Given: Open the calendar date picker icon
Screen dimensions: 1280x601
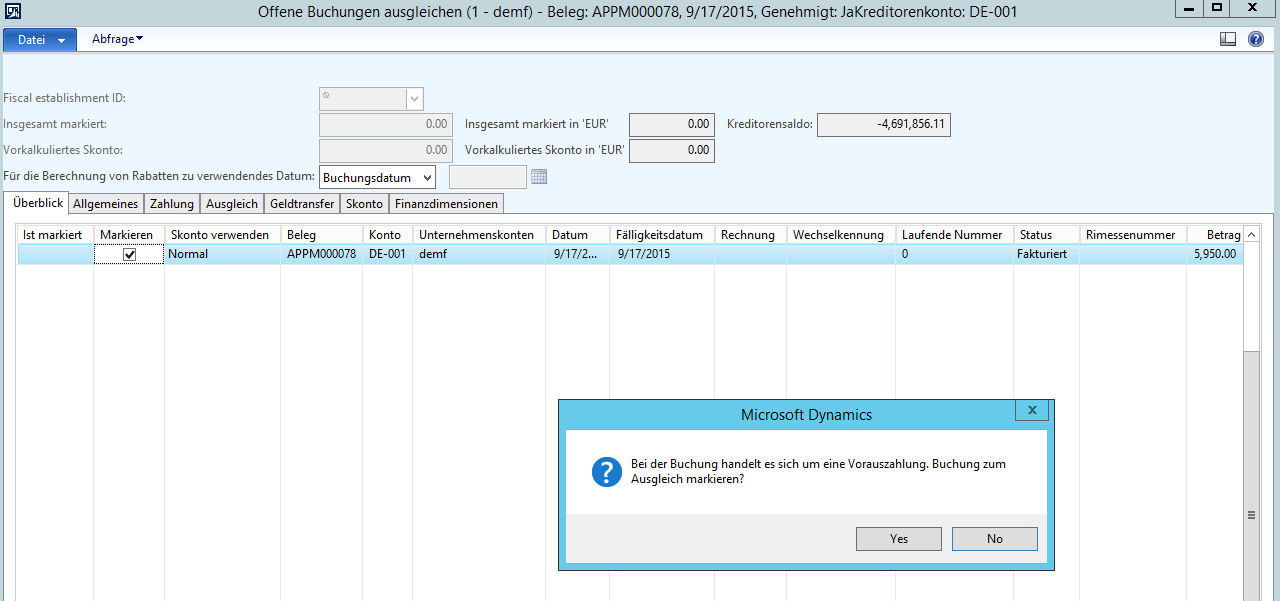Looking at the screenshot, I should click(x=540, y=177).
